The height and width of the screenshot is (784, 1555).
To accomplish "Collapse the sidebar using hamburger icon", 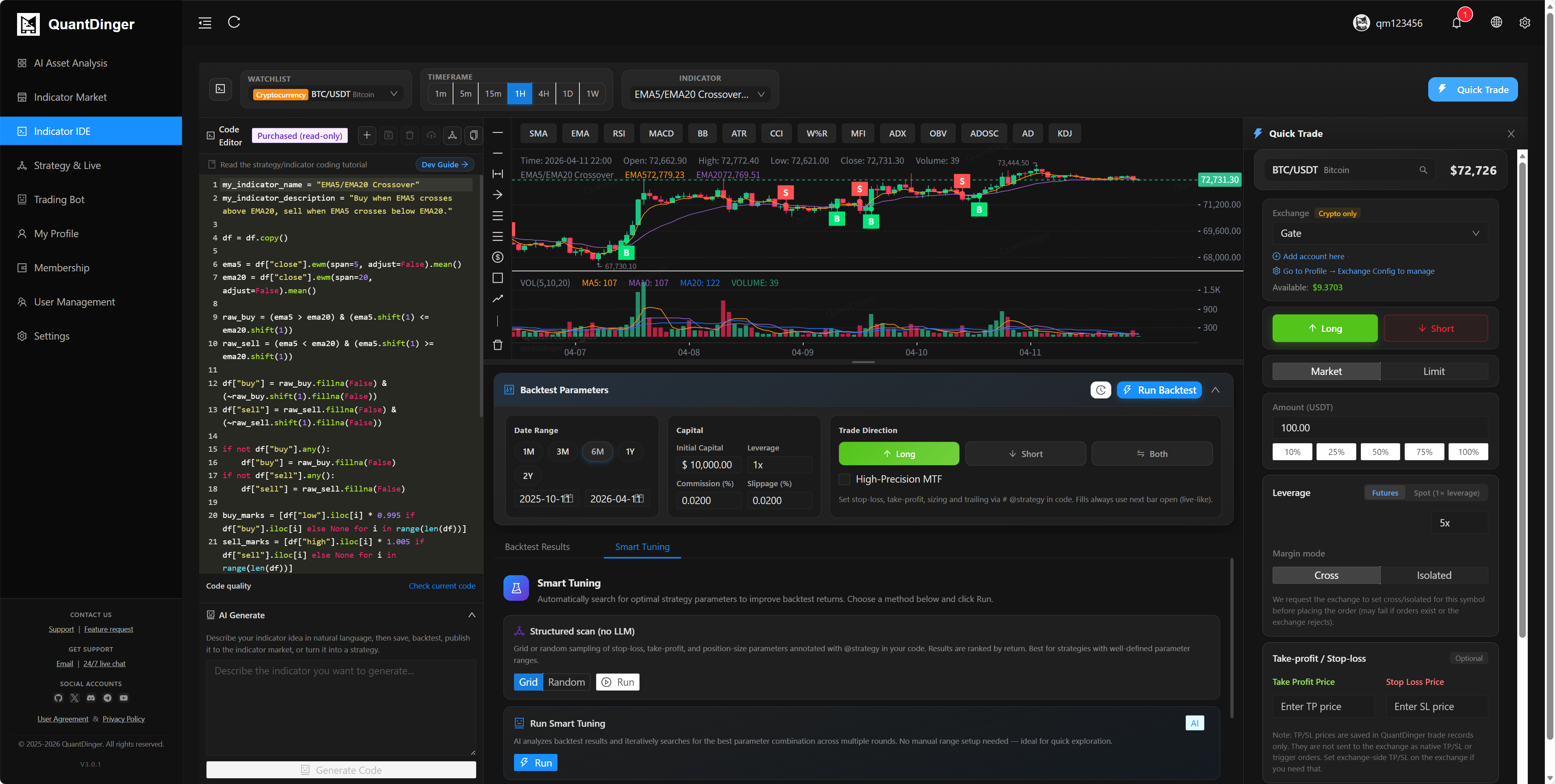I will (205, 23).
